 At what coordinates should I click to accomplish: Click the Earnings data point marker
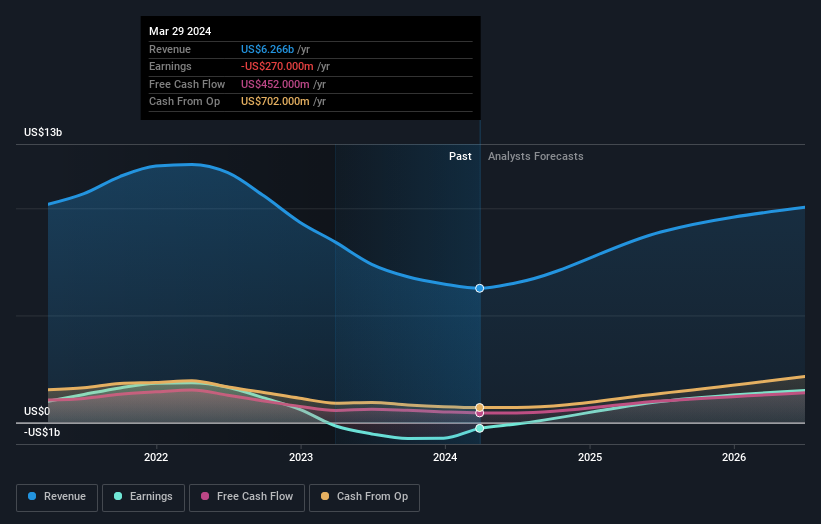tap(480, 428)
